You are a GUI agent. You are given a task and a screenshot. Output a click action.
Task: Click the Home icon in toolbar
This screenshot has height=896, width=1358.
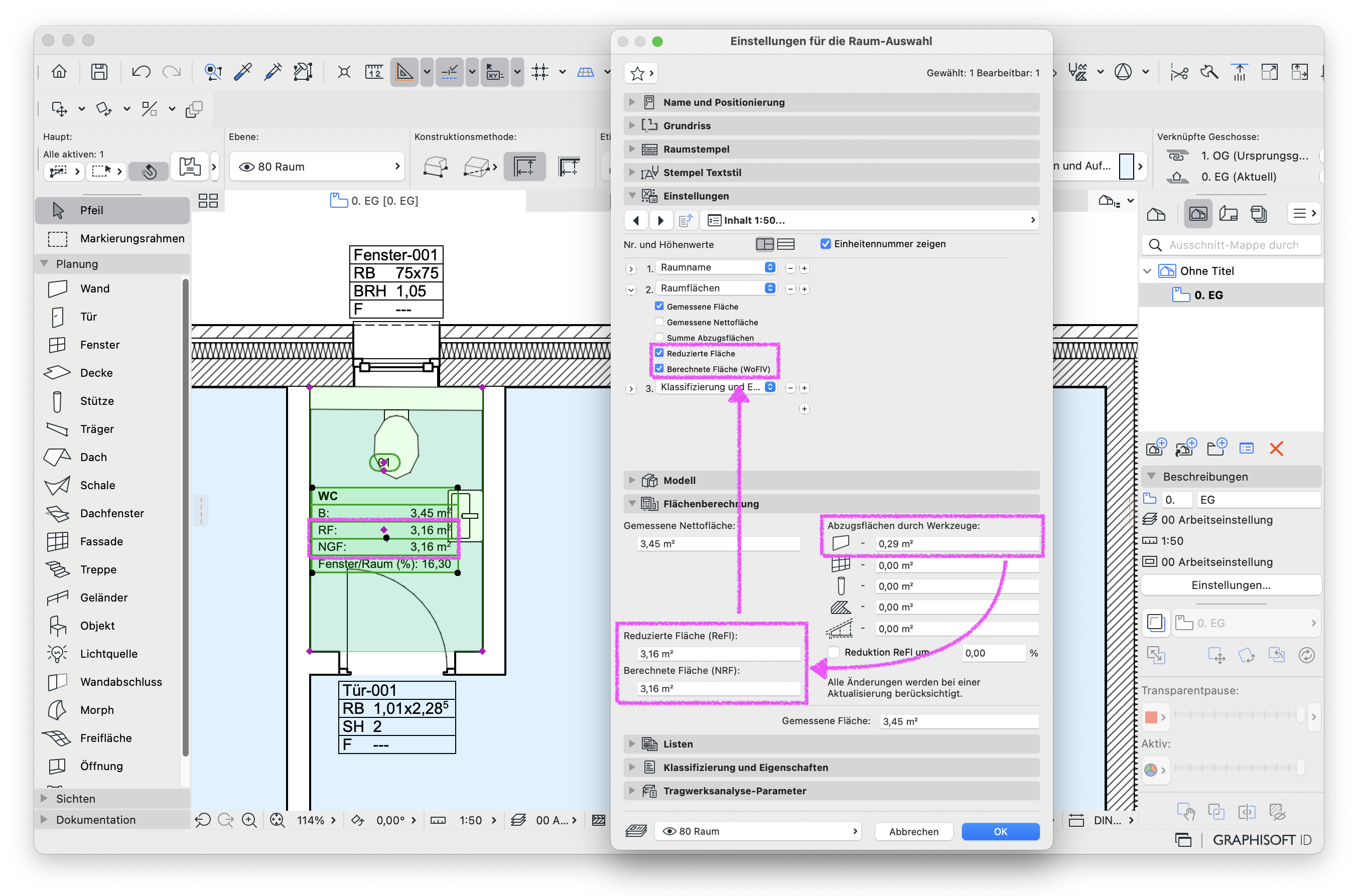(x=59, y=72)
